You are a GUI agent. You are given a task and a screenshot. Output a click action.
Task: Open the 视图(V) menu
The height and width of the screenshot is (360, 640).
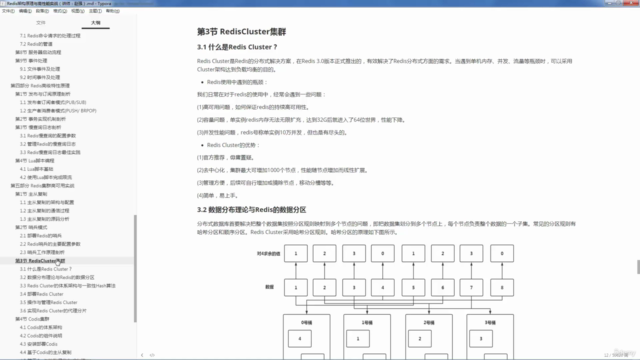point(78,11)
